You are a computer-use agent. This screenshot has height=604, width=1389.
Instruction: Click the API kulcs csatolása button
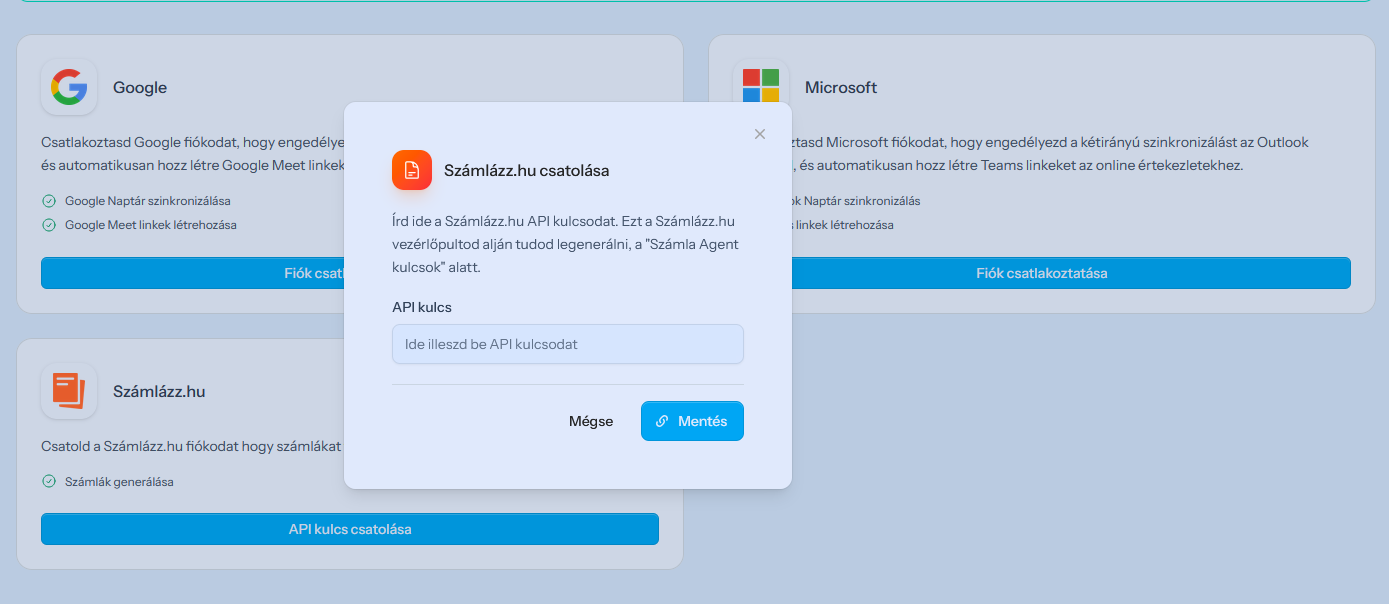click(350, 529)
